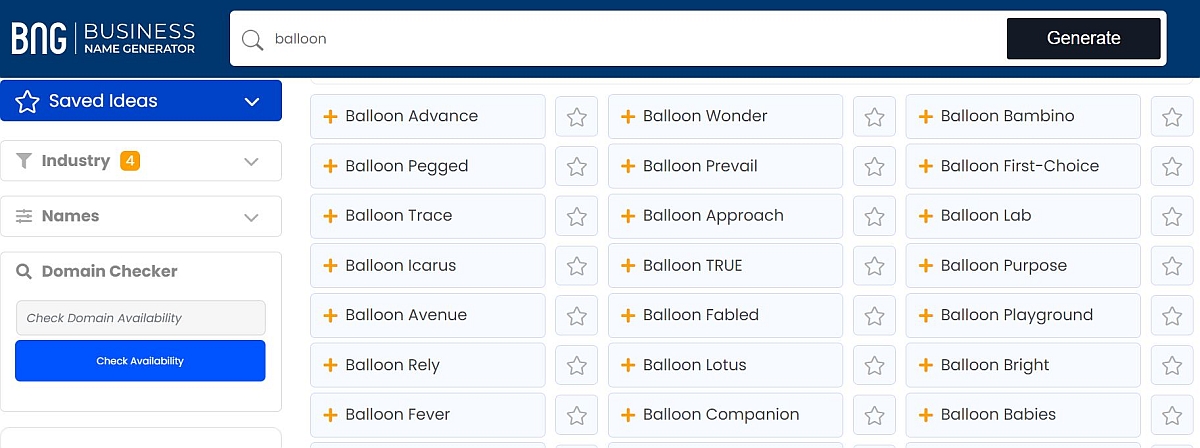Click the plus icon beside Balloon Playground
The image size is (1200, 448).
click(x=926, y=315)
